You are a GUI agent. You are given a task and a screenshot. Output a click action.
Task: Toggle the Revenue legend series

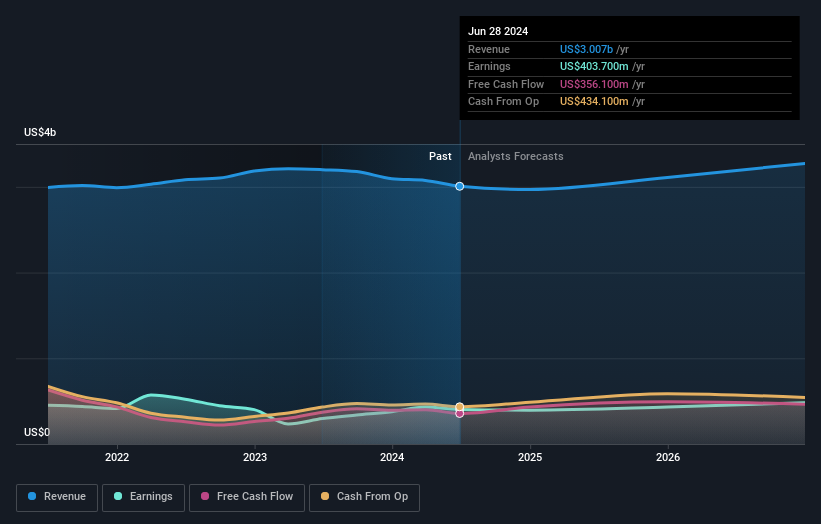(x=57, y=497)
